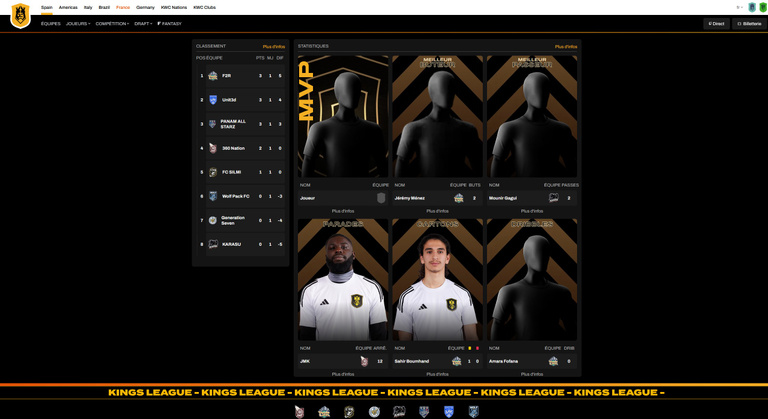Switch to the Germany league tab

click(x=145, y=7)
